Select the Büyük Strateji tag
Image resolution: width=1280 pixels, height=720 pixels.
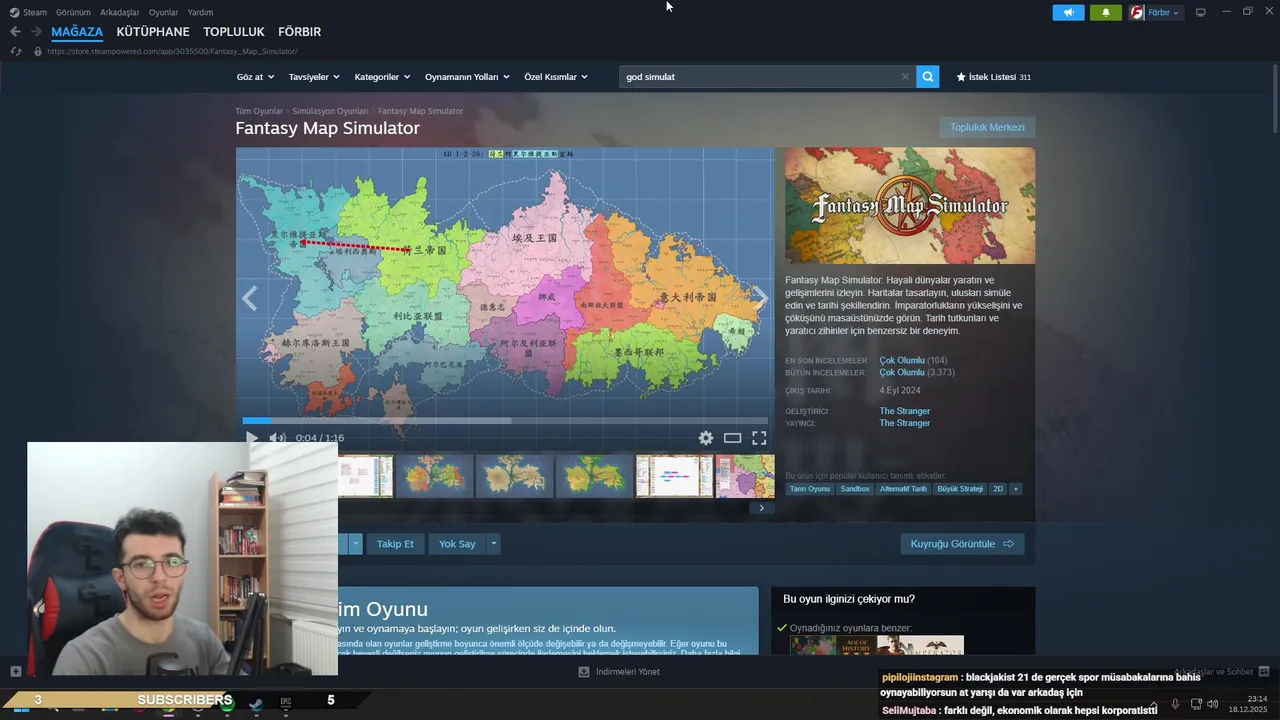coord(960,489)
